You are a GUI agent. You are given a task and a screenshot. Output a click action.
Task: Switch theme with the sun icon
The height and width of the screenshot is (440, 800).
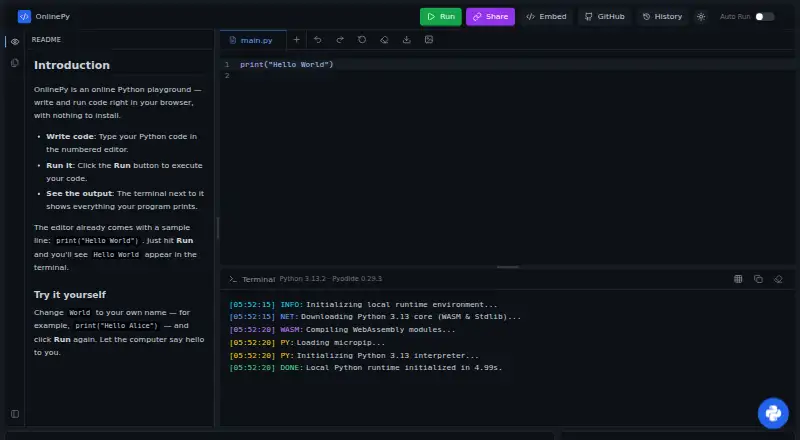point(701,16)
